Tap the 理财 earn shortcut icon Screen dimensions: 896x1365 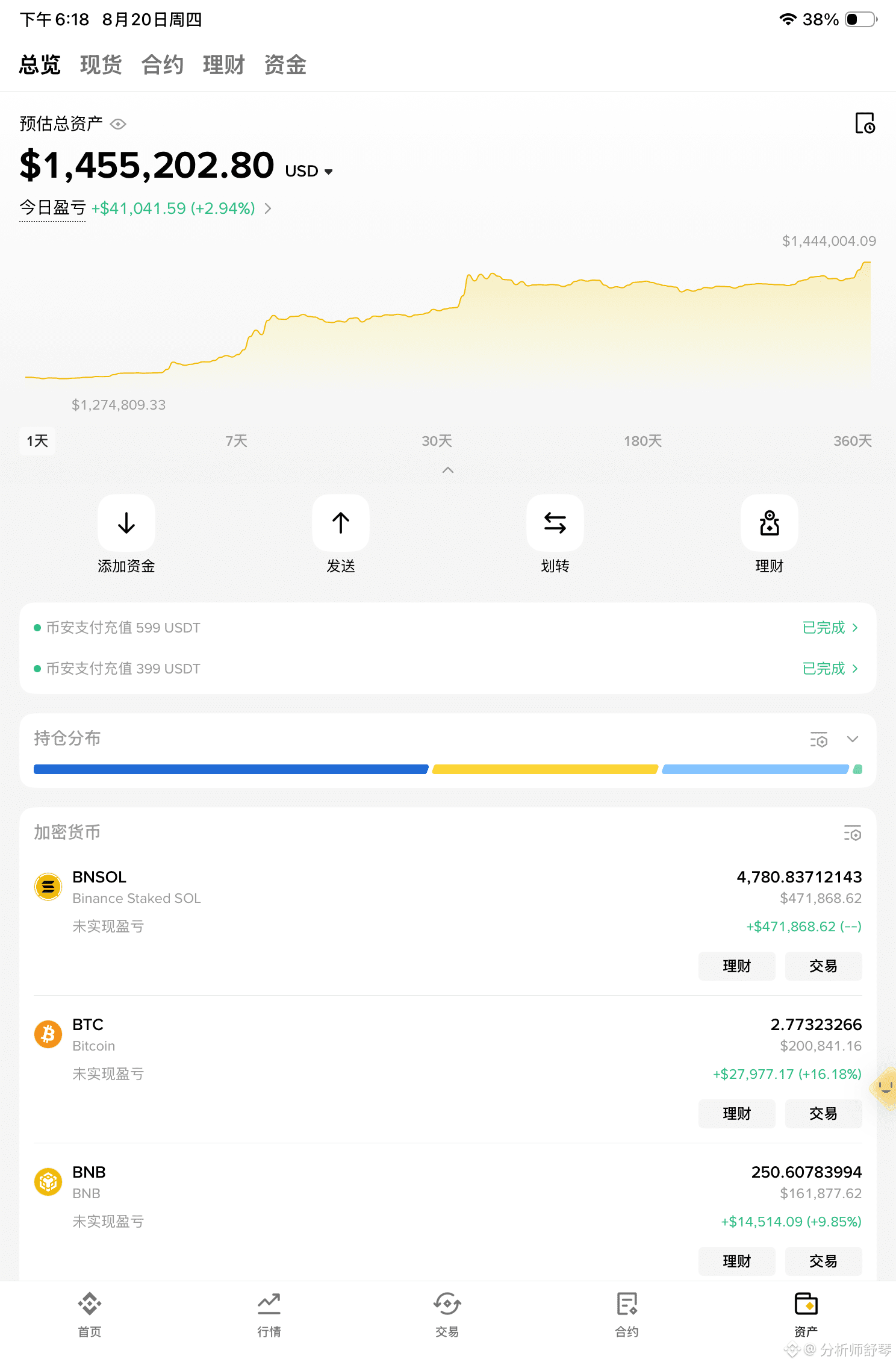tap(770, 523)
